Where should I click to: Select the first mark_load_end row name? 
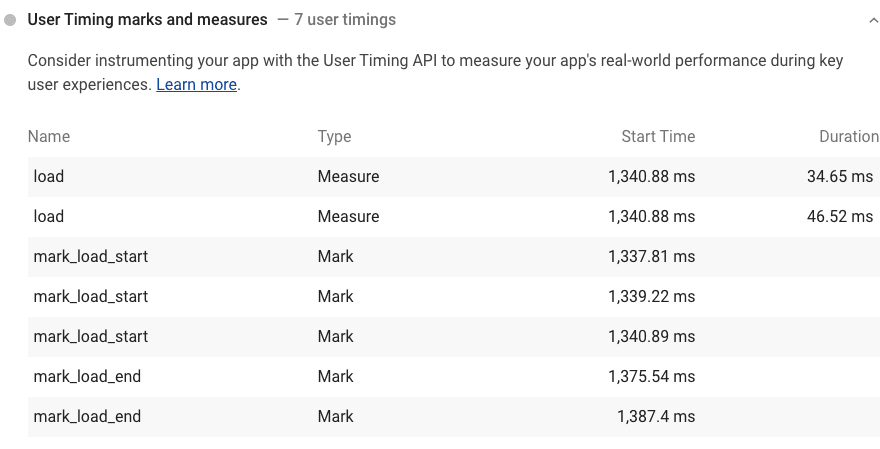coord(87,377)
